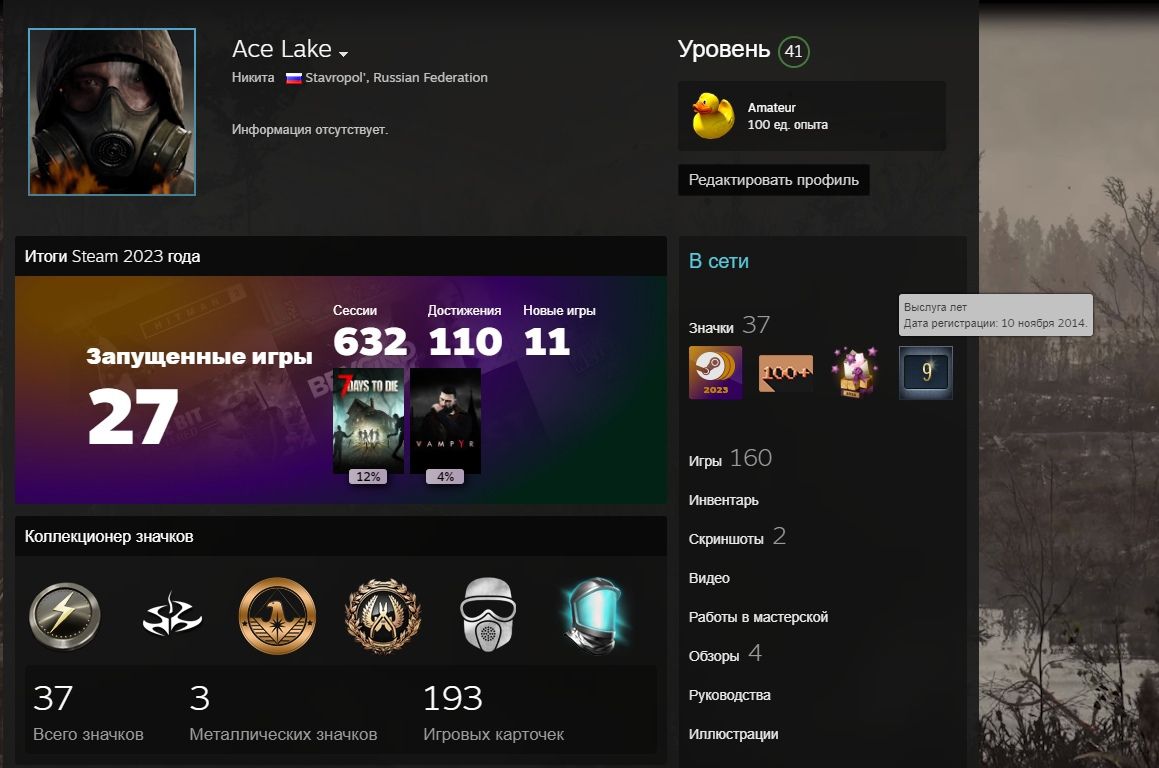Viewport: 1159px width, 768px height.
Task: Expand the Ace Lake name dropdown arrow
Action: pyautogui.click(x=343, y=54)
